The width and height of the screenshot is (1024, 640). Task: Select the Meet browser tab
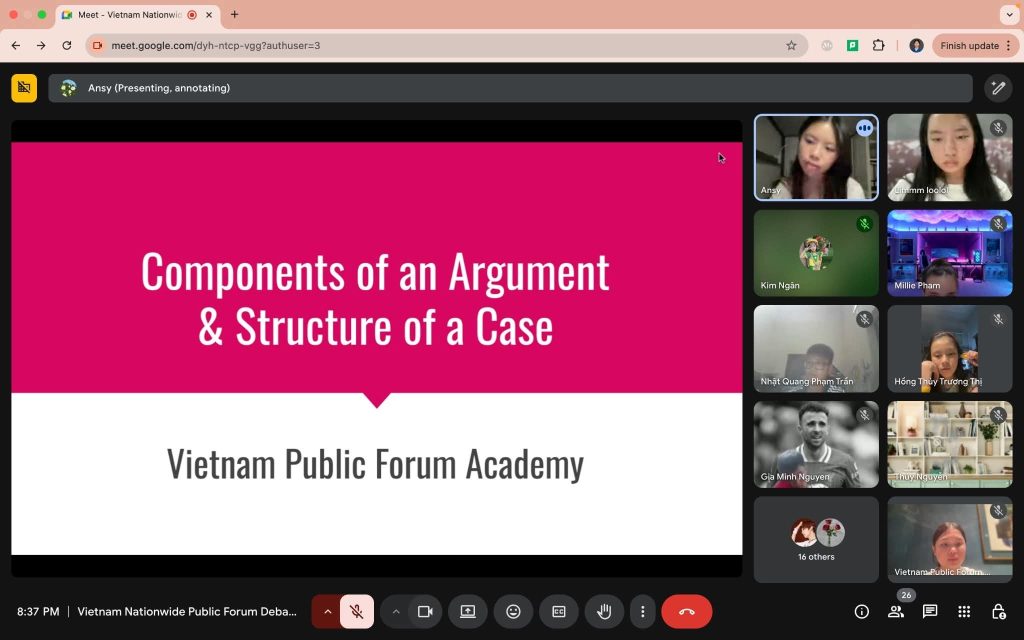point(131,14)
